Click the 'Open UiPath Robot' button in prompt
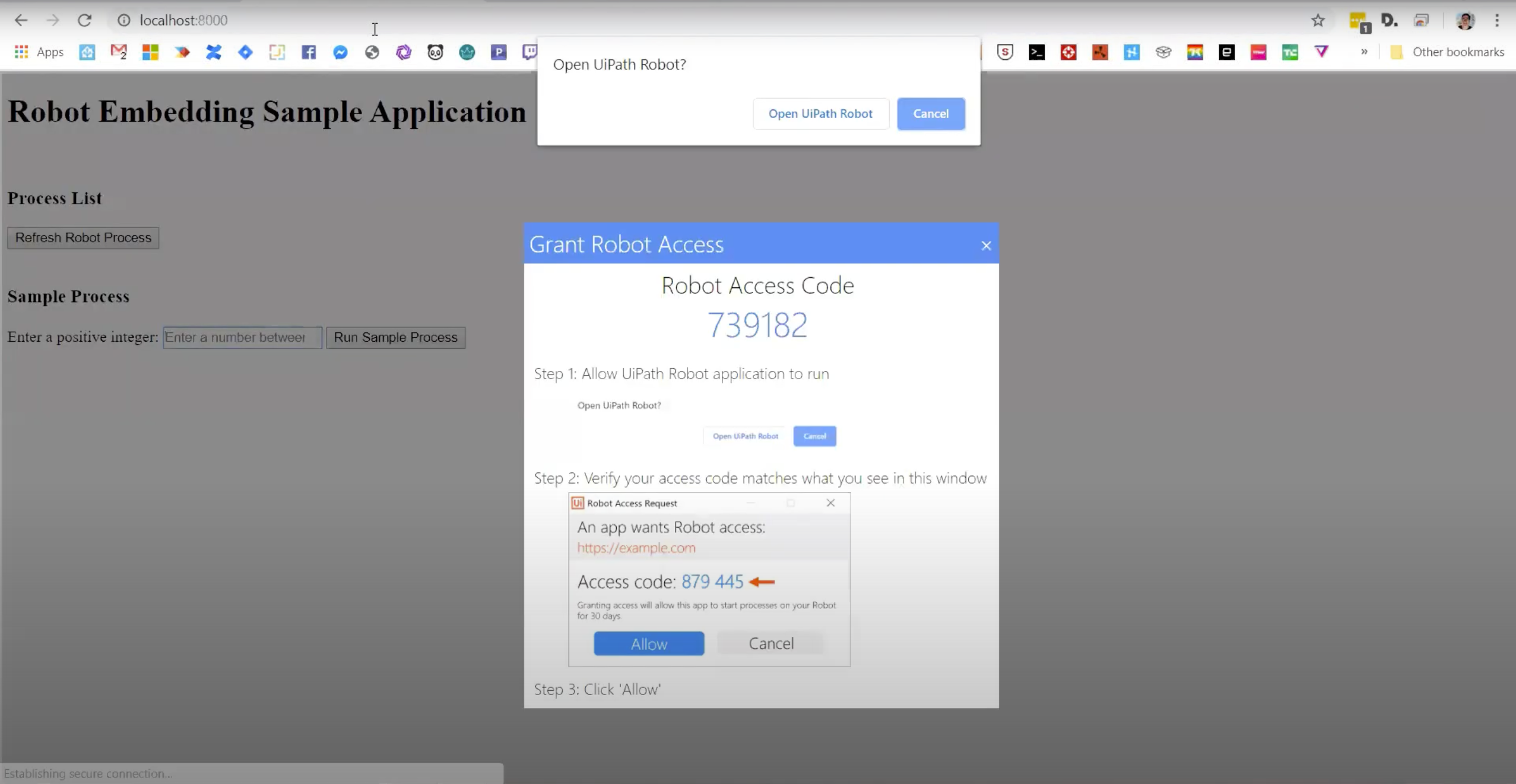 point(820,113)
